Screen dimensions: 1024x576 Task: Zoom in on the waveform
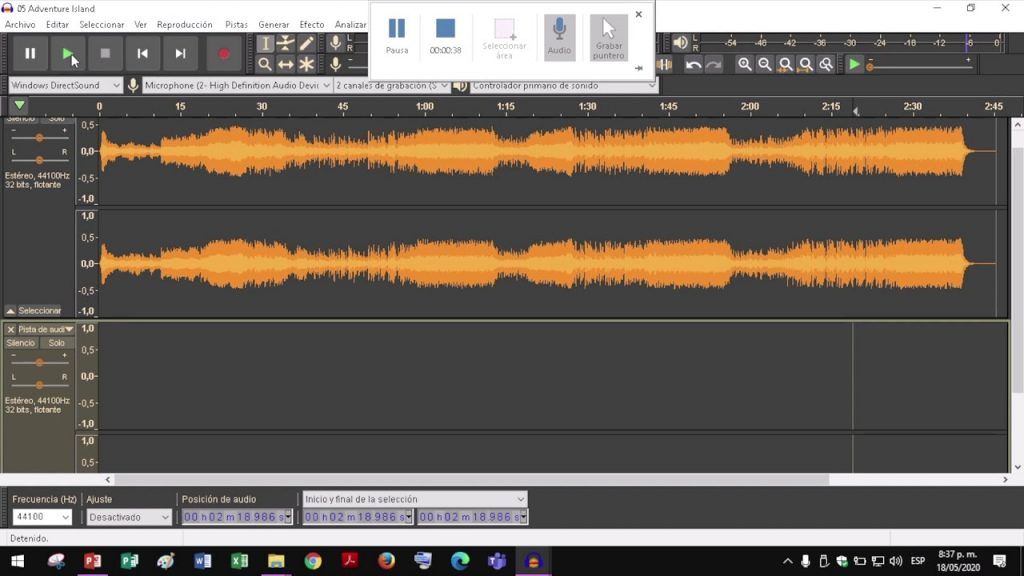pos(746,63)
